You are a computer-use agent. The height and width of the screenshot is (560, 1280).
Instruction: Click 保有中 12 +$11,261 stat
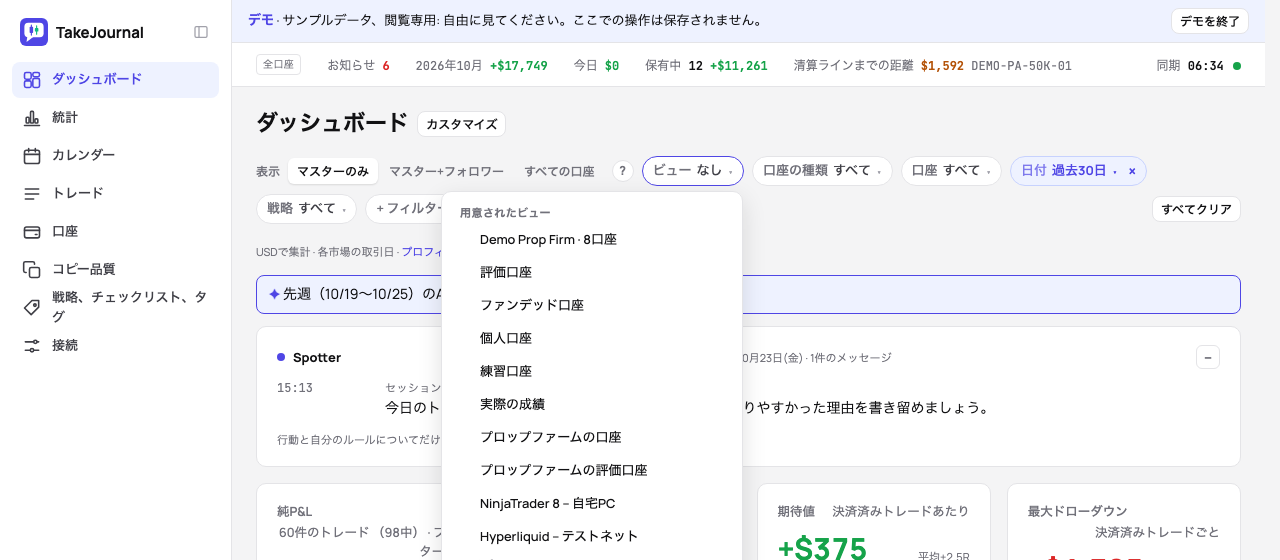coord(706,66)
